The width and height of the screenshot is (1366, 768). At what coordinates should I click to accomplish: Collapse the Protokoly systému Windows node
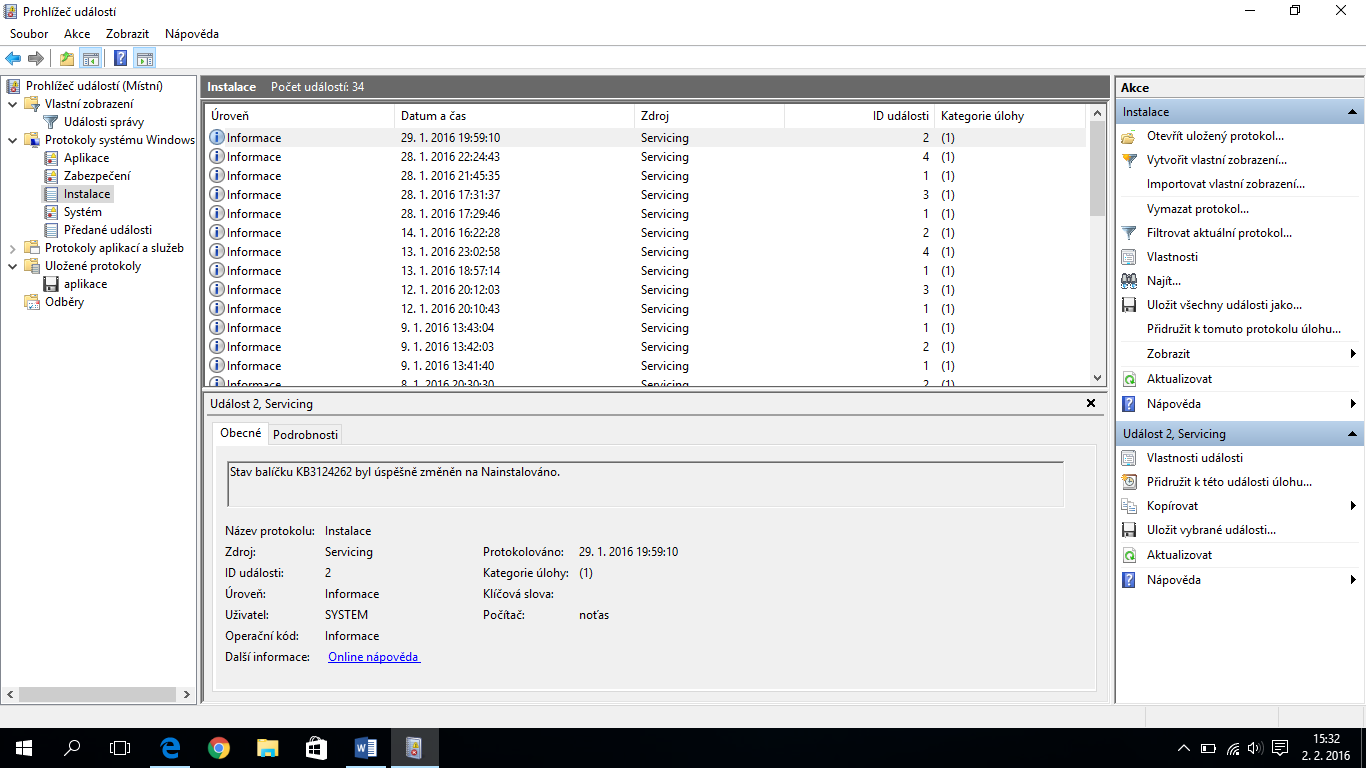pos(12,140)
